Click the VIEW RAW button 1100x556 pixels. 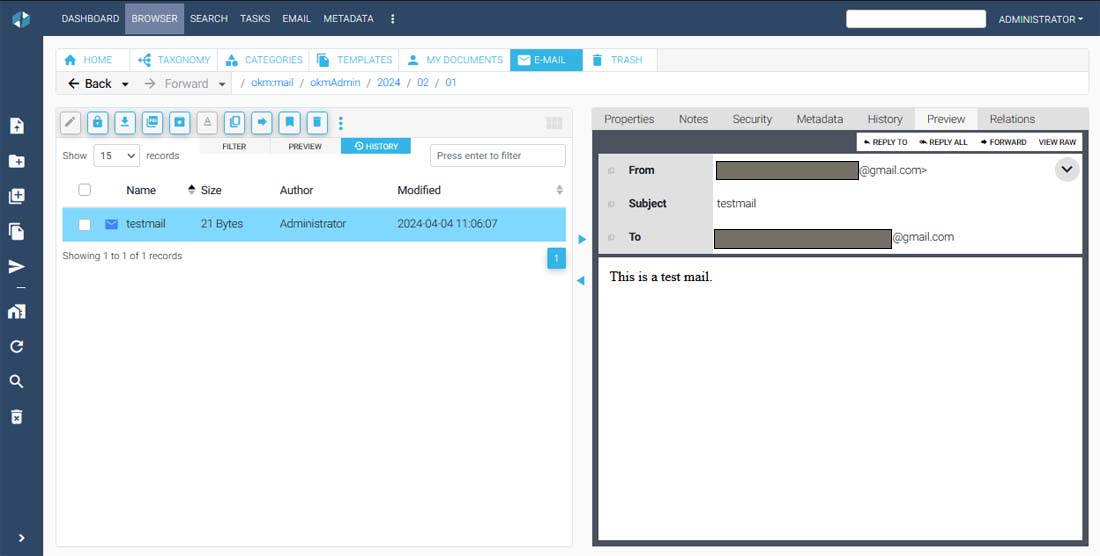[x=1057, y=142]
